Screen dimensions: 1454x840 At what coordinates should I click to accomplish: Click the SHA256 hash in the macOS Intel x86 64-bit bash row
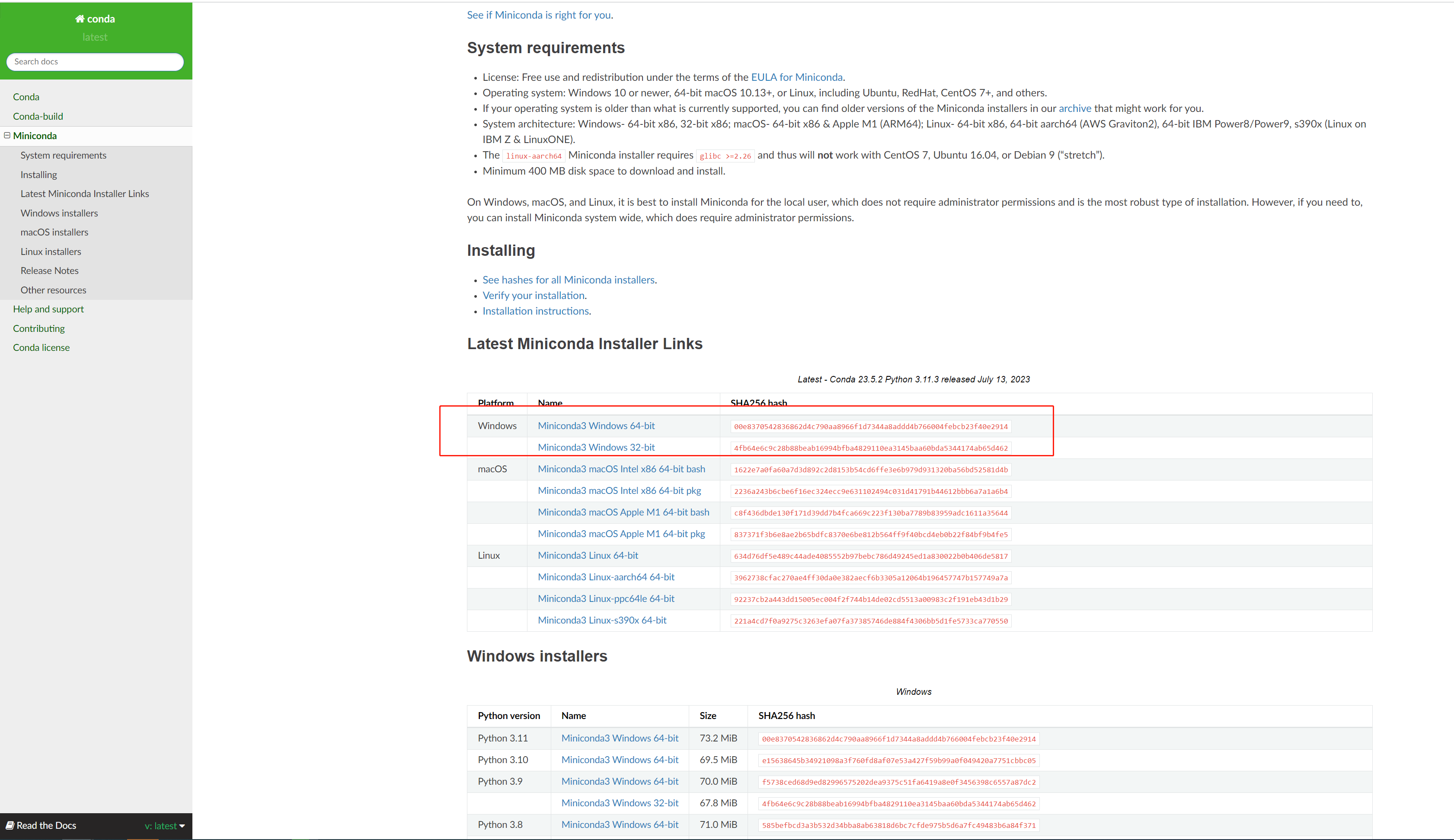(x=871, y=470)
